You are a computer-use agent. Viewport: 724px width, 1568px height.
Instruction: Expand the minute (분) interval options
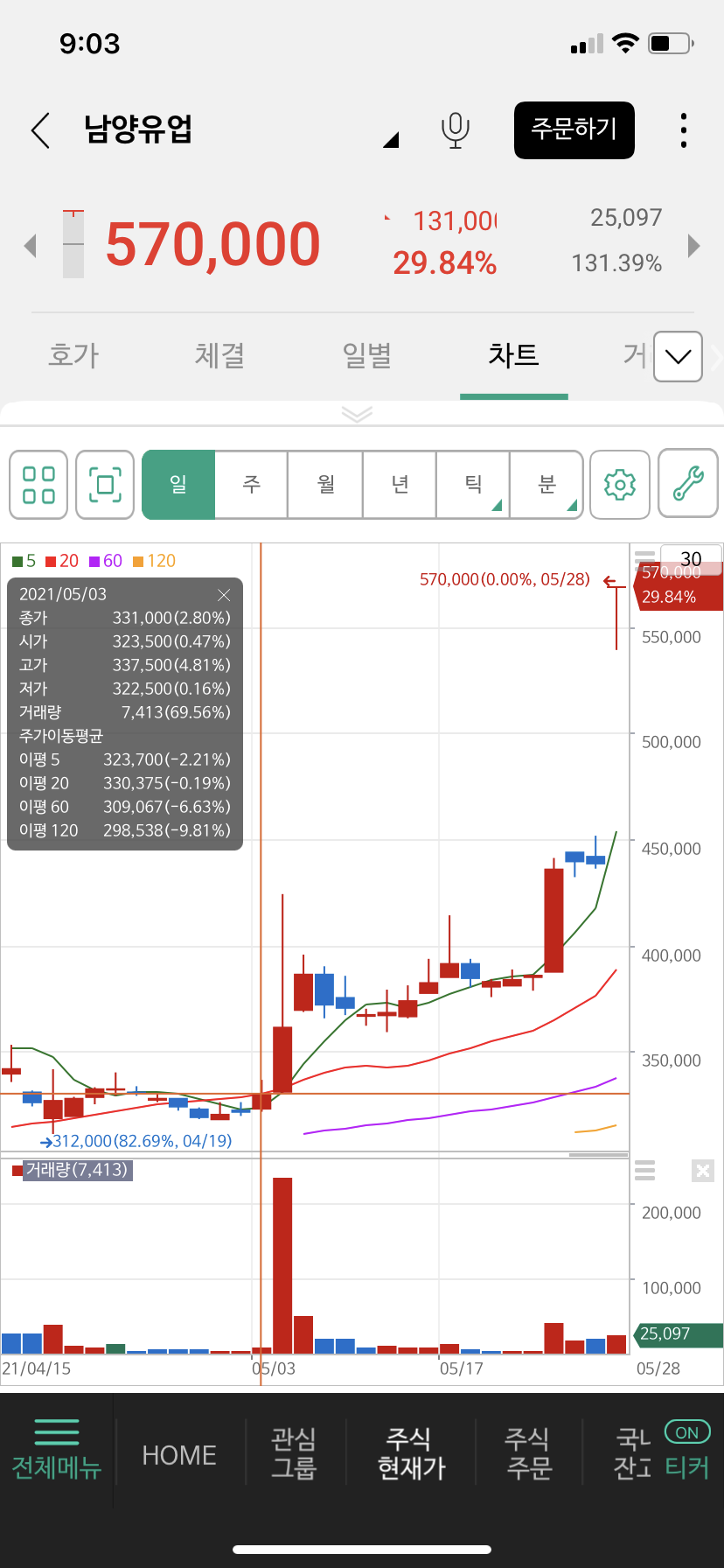(x=547, y=485)
